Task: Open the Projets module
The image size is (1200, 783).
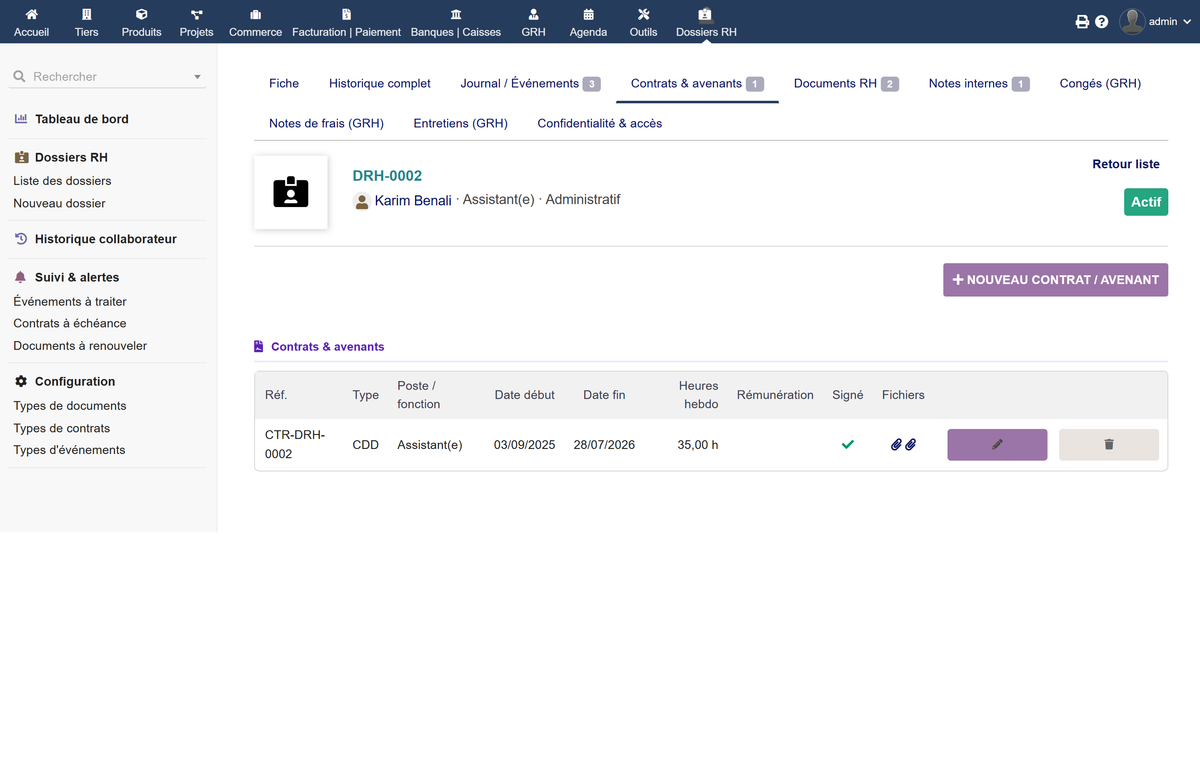Action: (196, 22)
